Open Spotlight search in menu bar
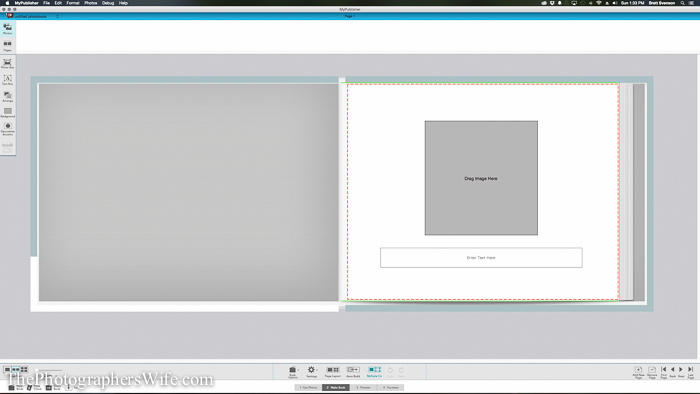Screen dimensions: 700x394 (683, 3)
